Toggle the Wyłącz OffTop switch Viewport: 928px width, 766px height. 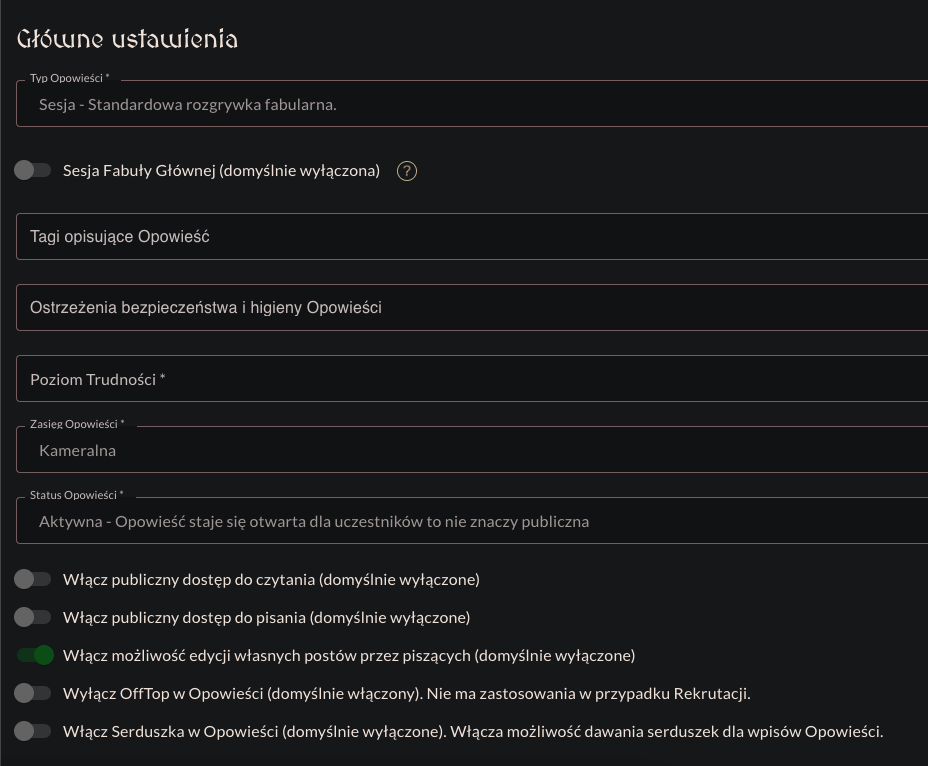coord(32,693)
